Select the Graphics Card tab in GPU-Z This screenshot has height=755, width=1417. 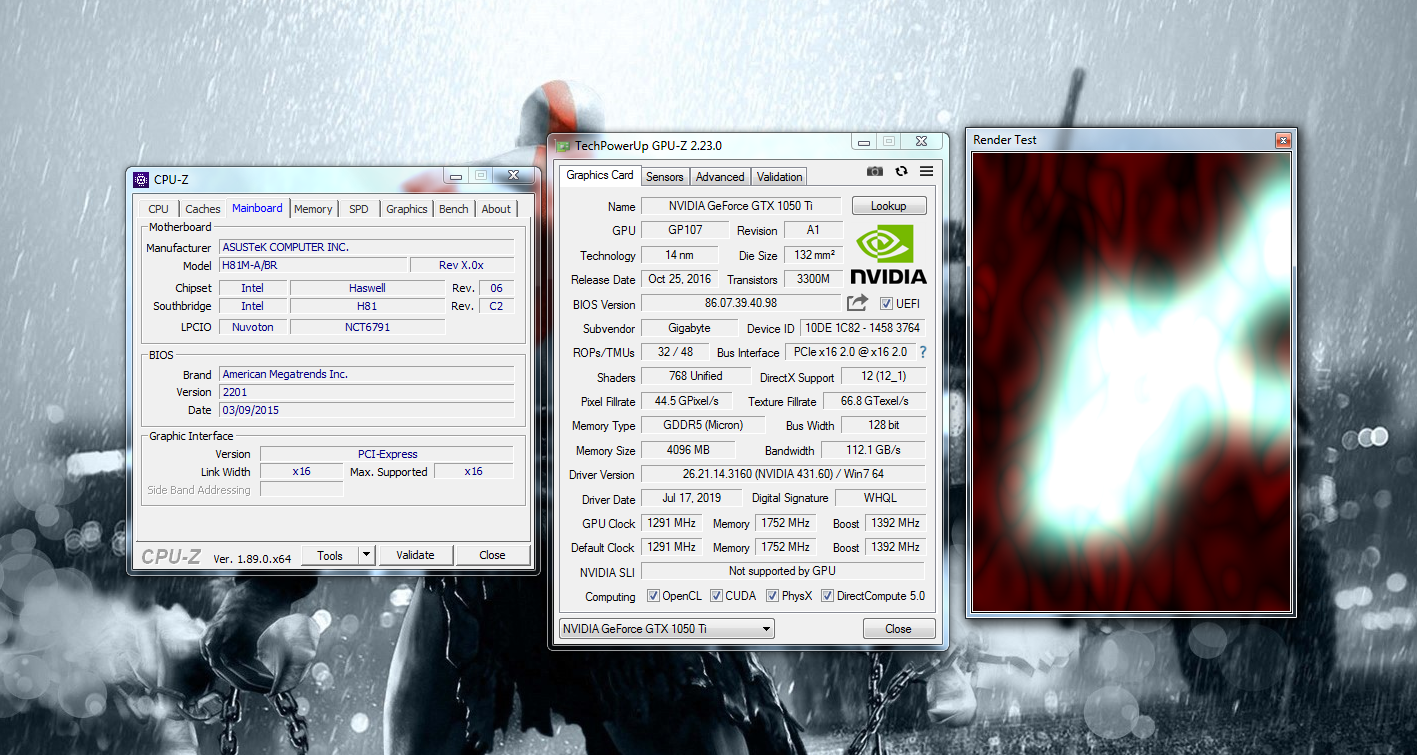pyautogui.click(x=600, y=175)
